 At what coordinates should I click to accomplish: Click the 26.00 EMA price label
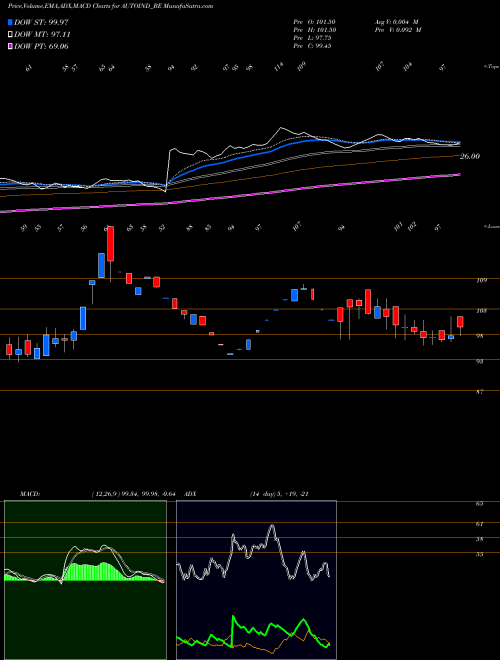click(470, 157)
